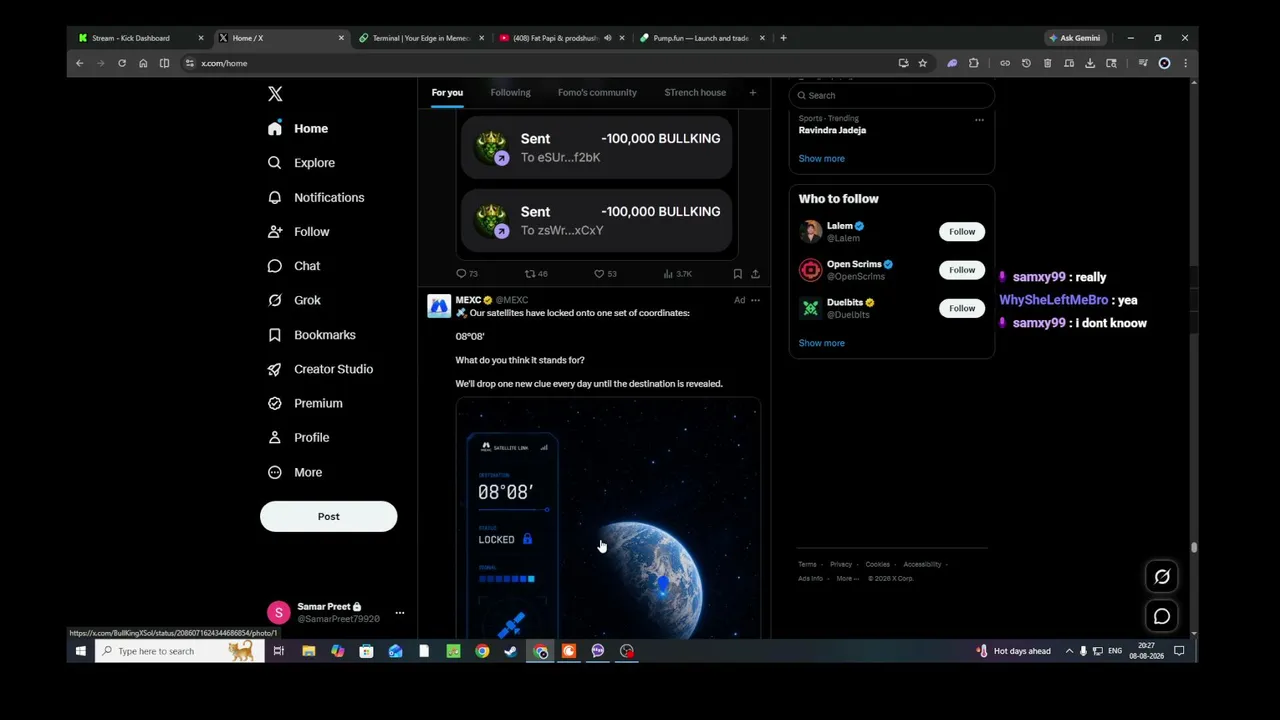Open the MEXC profile avatar
The image size is (1280, 720).
coord(439,306)
